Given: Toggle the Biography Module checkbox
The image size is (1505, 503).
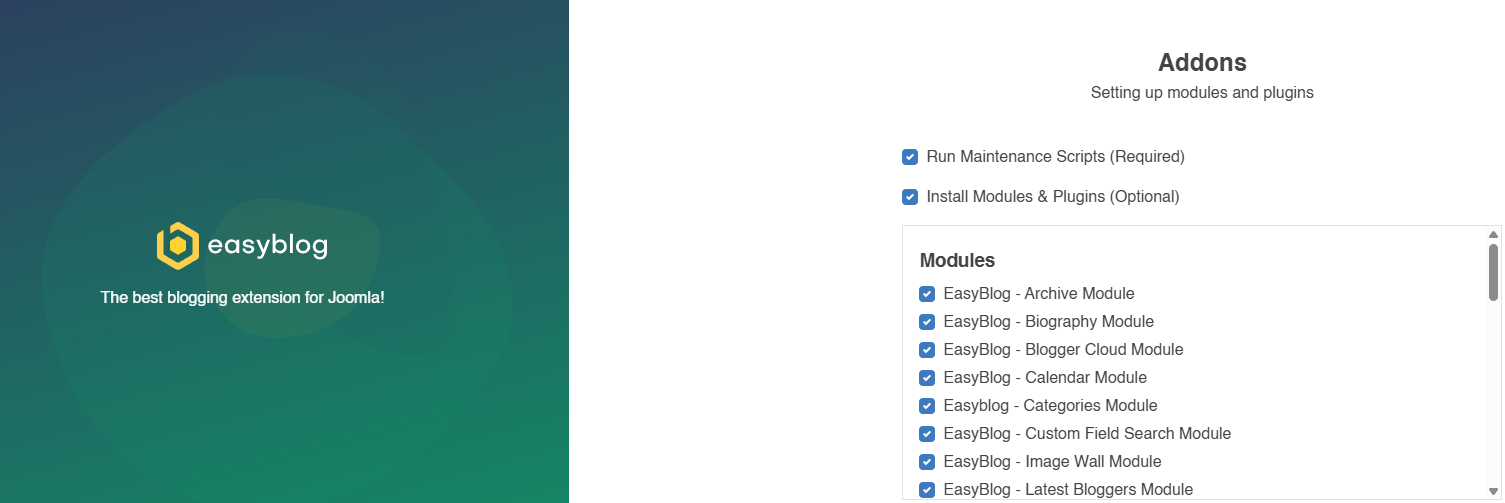Looking at the screenshot, I should click(x=927, y=322).
